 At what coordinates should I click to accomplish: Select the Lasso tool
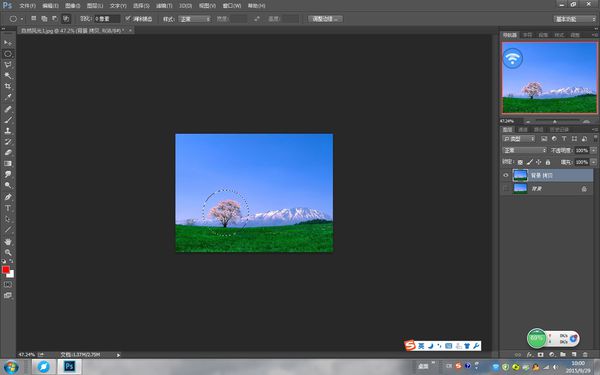[x=8, y=65]
